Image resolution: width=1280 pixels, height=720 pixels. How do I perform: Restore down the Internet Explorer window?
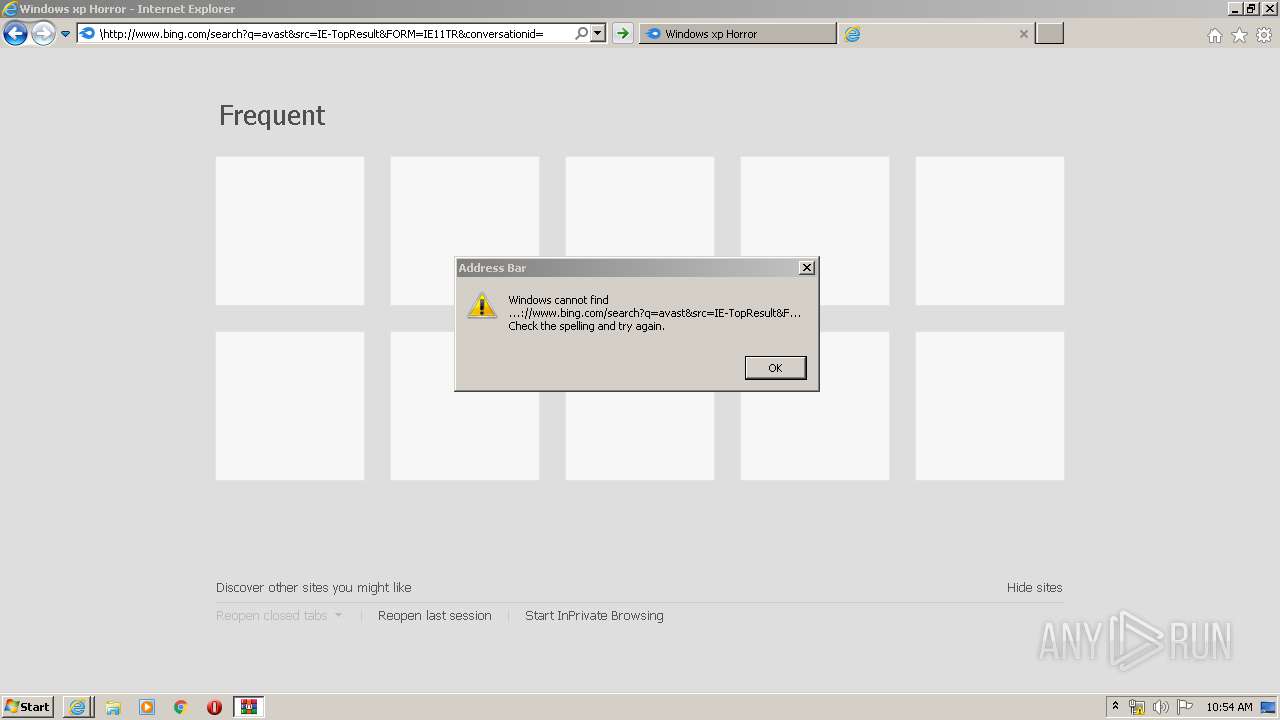[x=1251, y=8]
